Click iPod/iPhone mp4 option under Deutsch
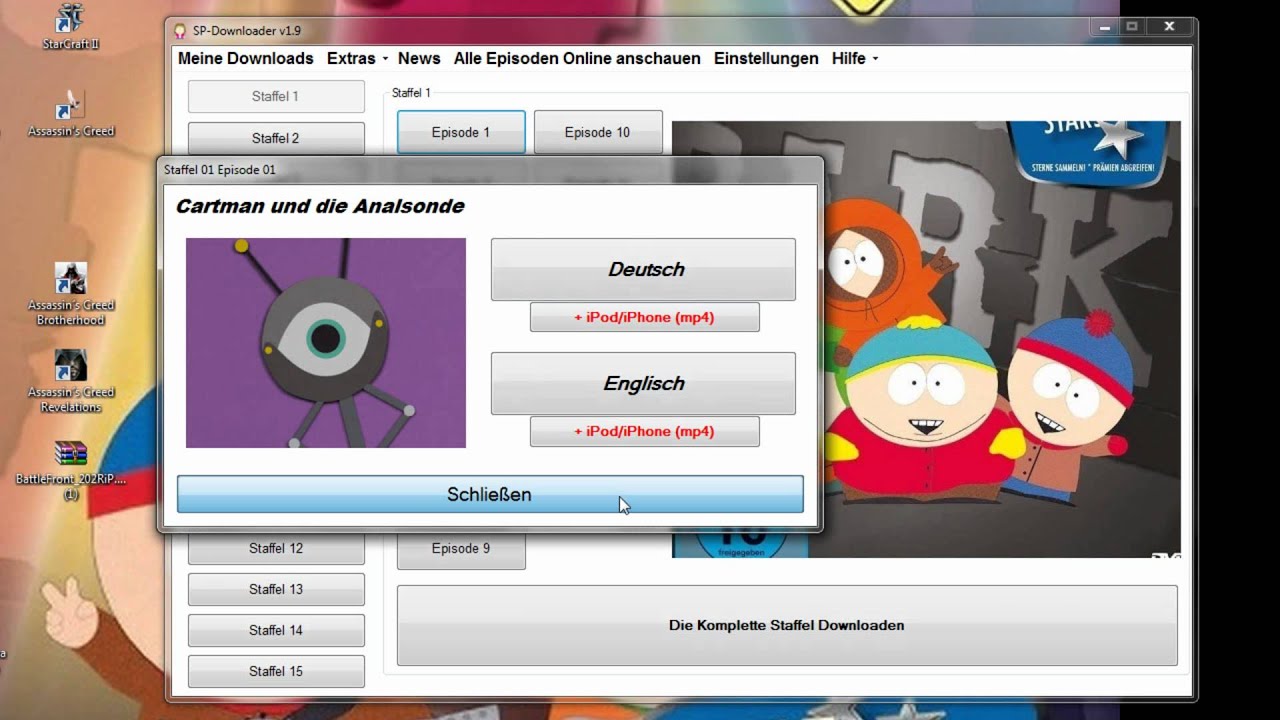1280x720 pixels. click(x=645, y=317)
